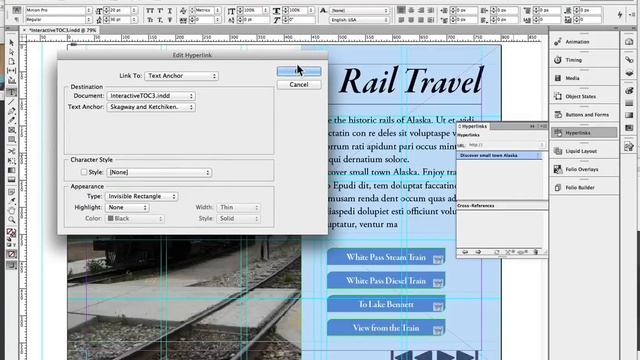Open the Link To dropdown
The height and width of the screenshot is (360, 640).
181,76
